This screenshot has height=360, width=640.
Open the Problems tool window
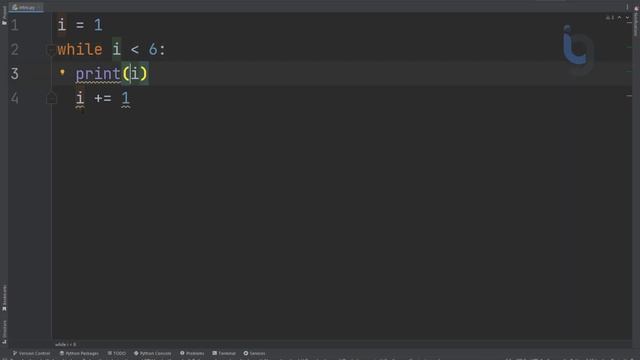pos(192,353)
